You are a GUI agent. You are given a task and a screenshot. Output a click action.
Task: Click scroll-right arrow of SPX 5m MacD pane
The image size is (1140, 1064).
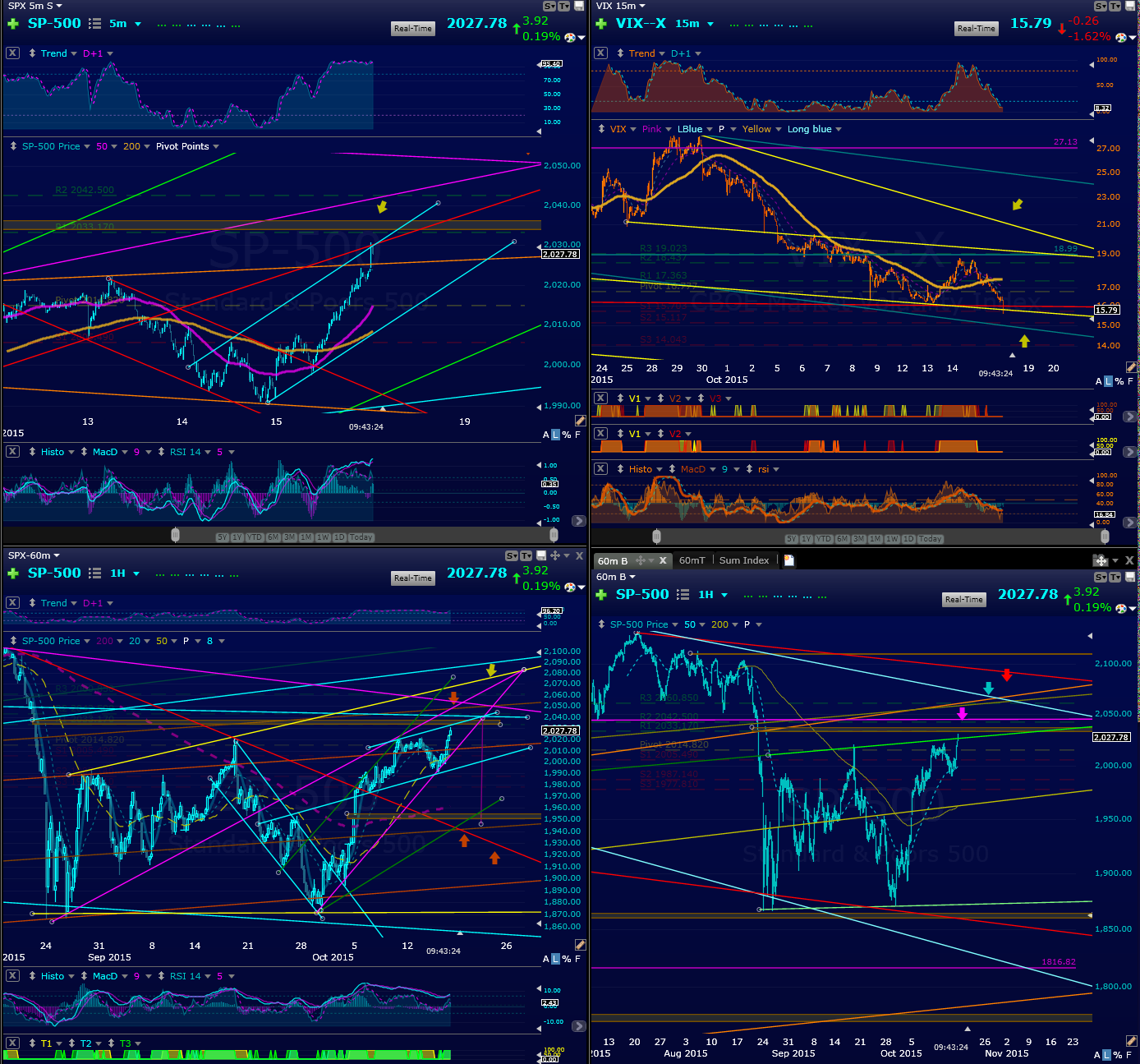[x=579, y=521]
